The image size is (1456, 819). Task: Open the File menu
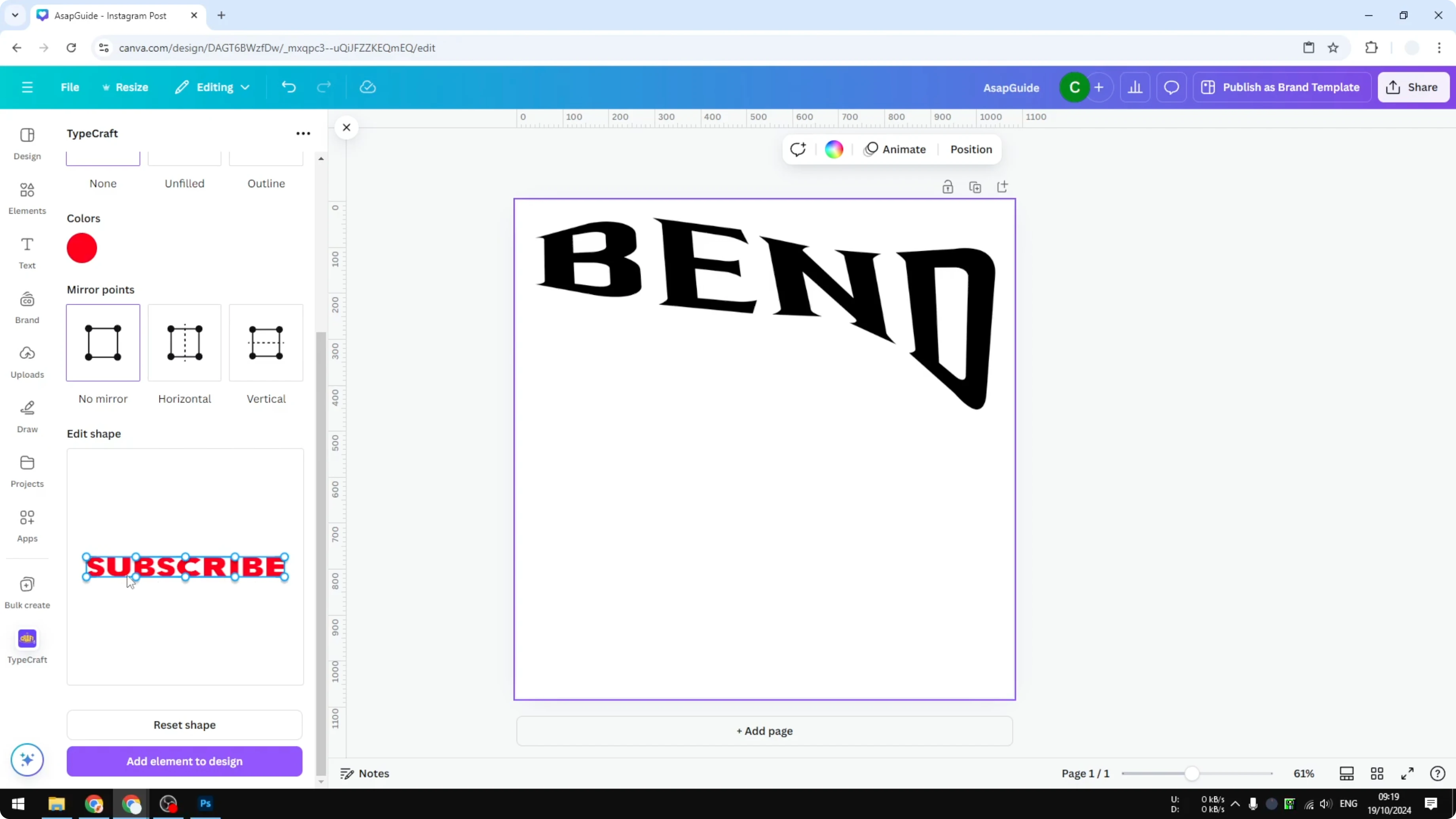tap(70, 87)
